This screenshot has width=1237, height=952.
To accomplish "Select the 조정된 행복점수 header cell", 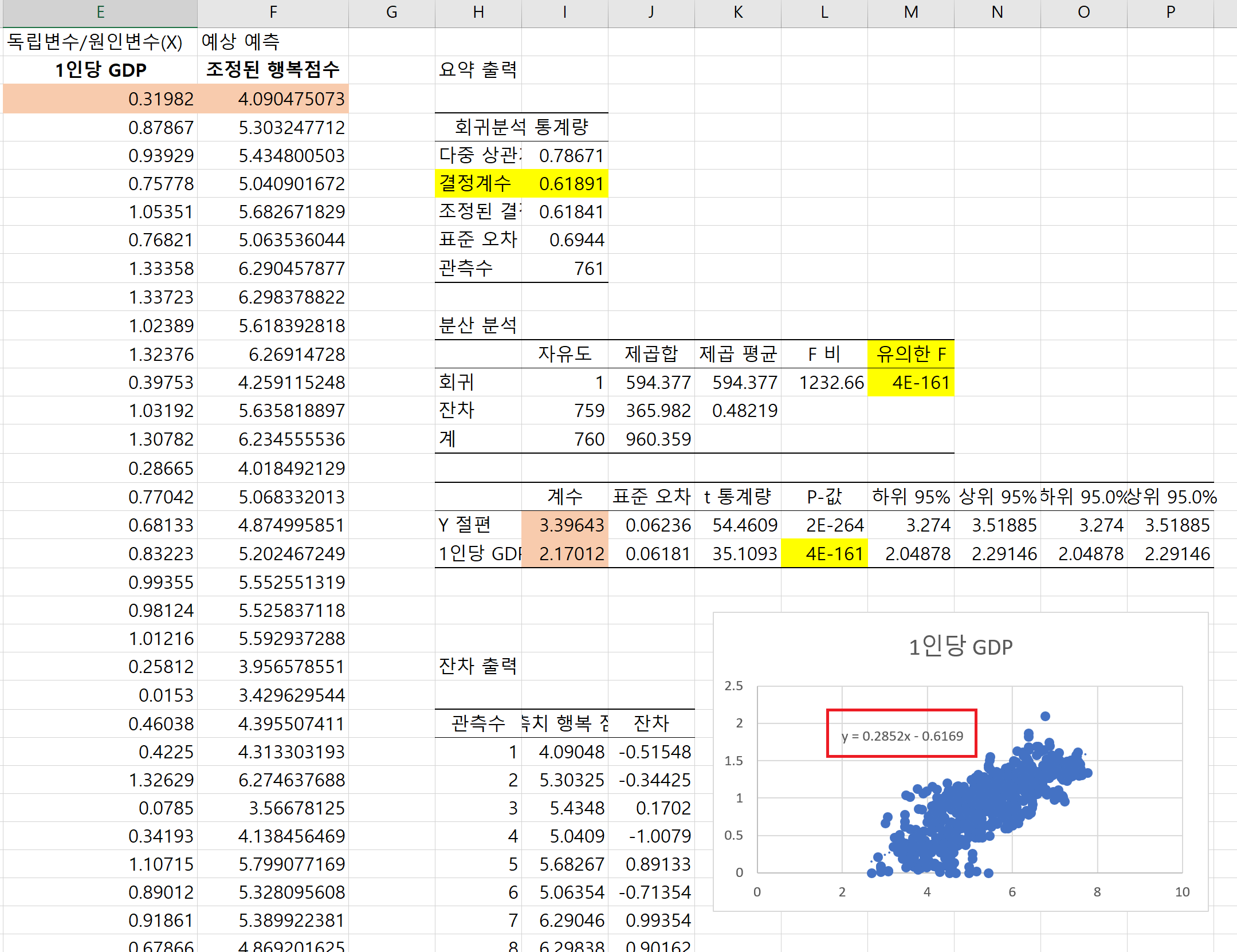I will click(273, 70).
